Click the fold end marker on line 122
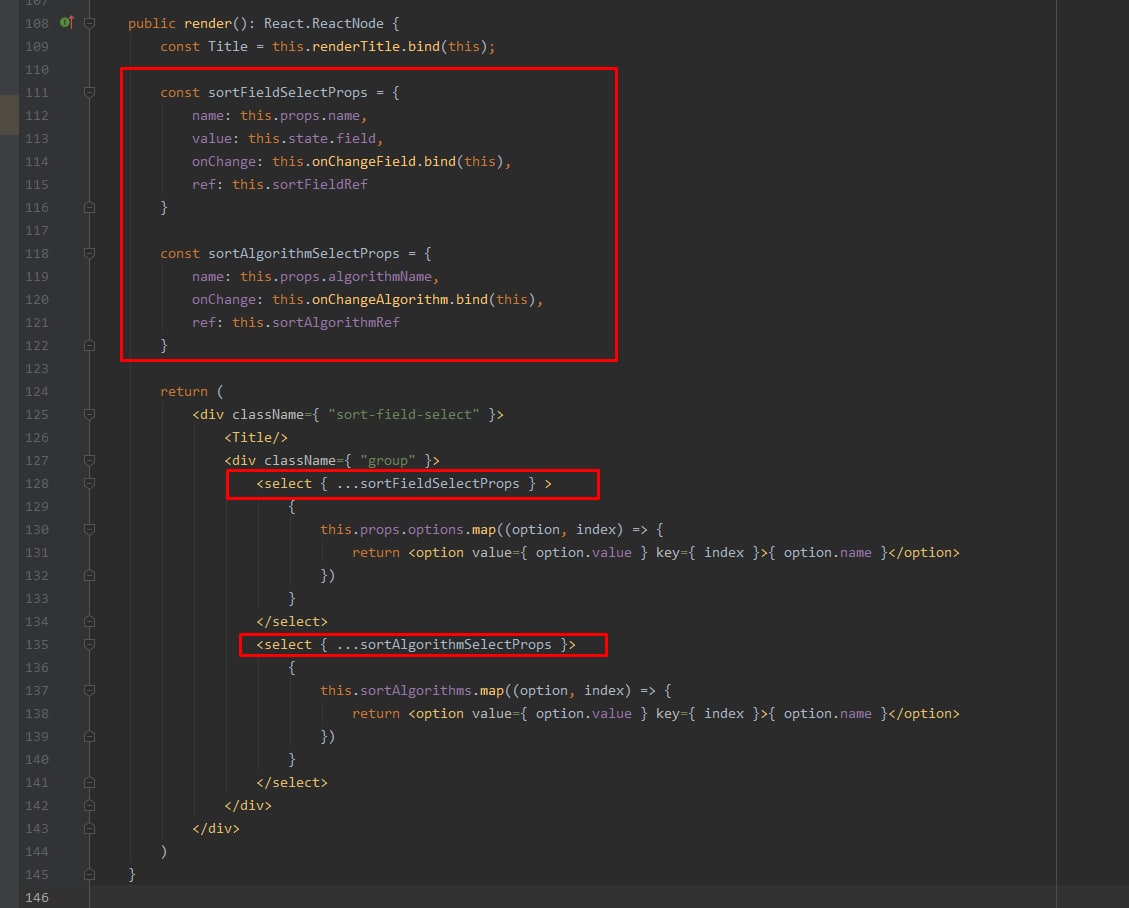 point(89,346)
